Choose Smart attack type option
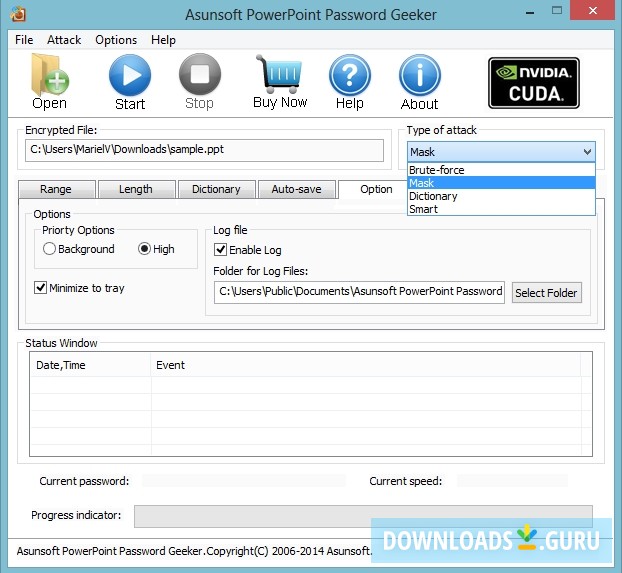Image resolution: width=622 pixels, height=573 pixels. point(501,209)
